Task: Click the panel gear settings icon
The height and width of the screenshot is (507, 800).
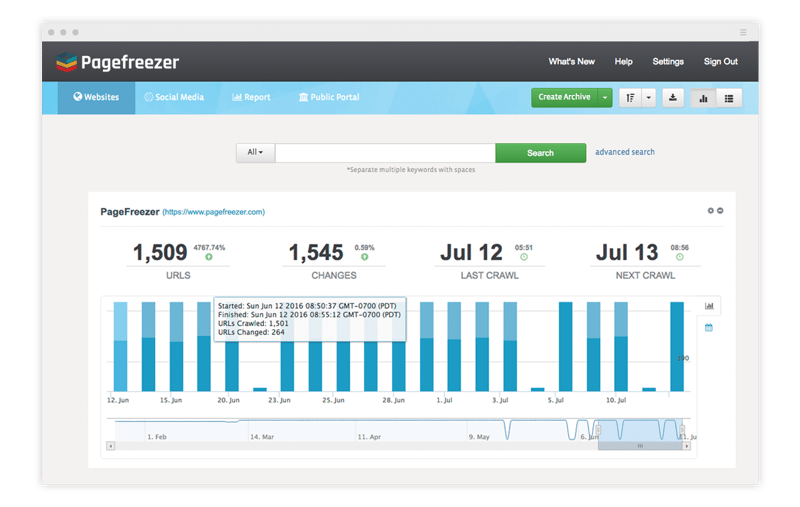Action: 711,211
